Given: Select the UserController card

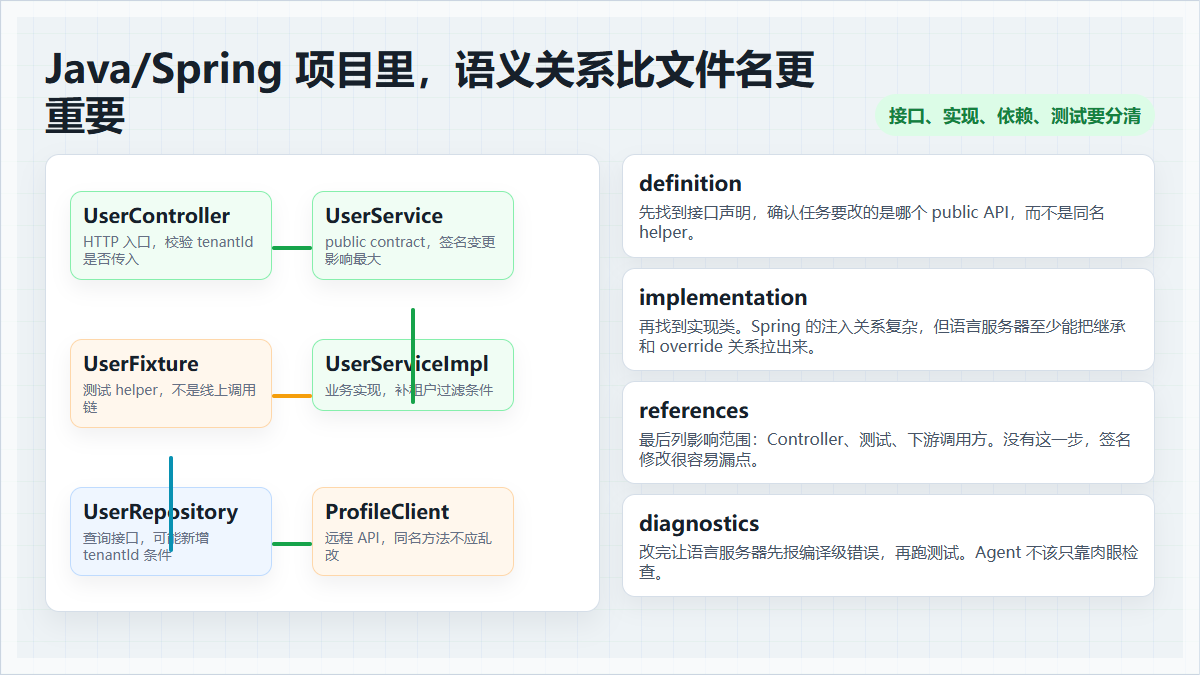Looking at the screenshot, I should coord(171,235).
